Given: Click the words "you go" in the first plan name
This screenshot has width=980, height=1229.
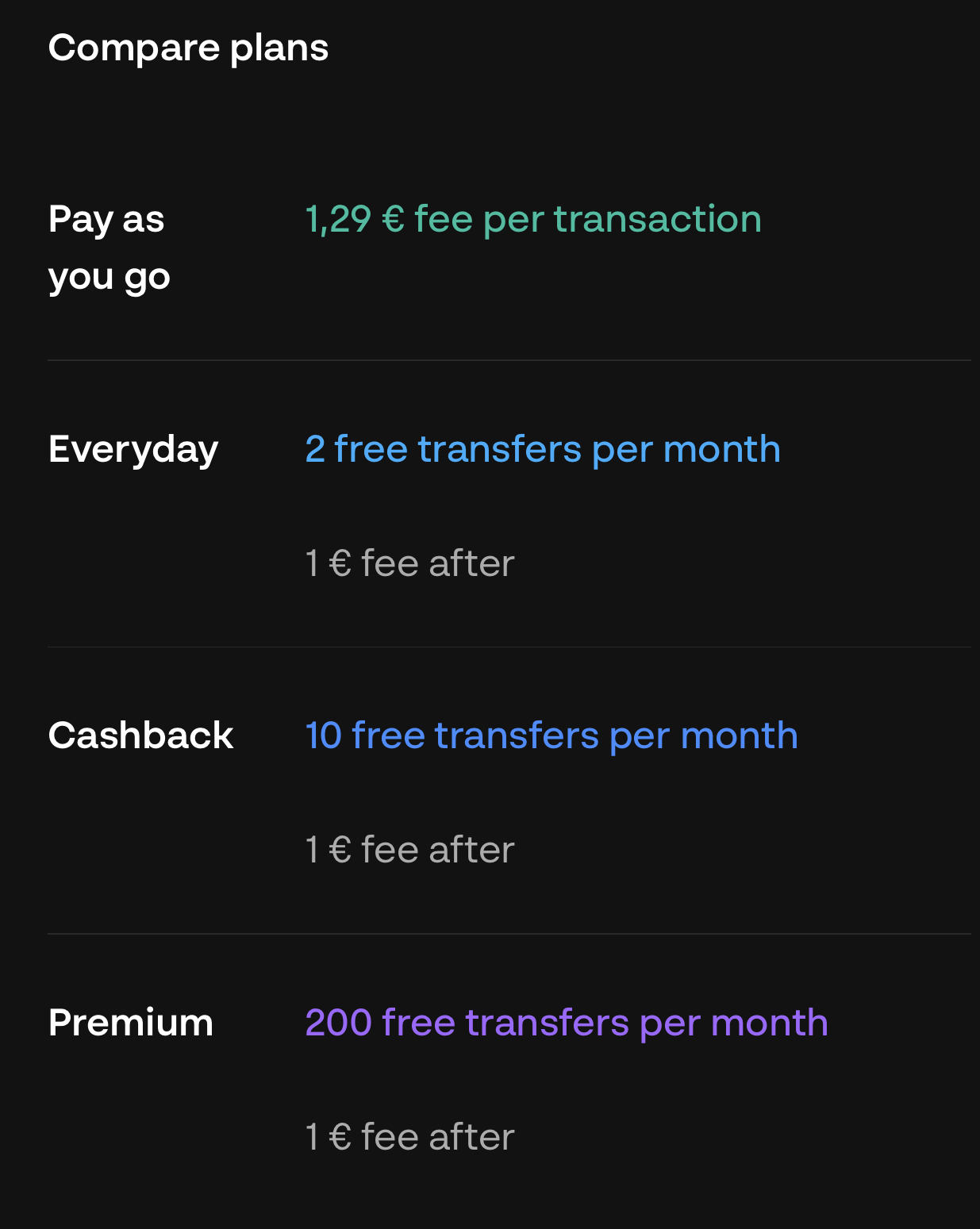Looking at the screenshot, I should coord(109,278).
